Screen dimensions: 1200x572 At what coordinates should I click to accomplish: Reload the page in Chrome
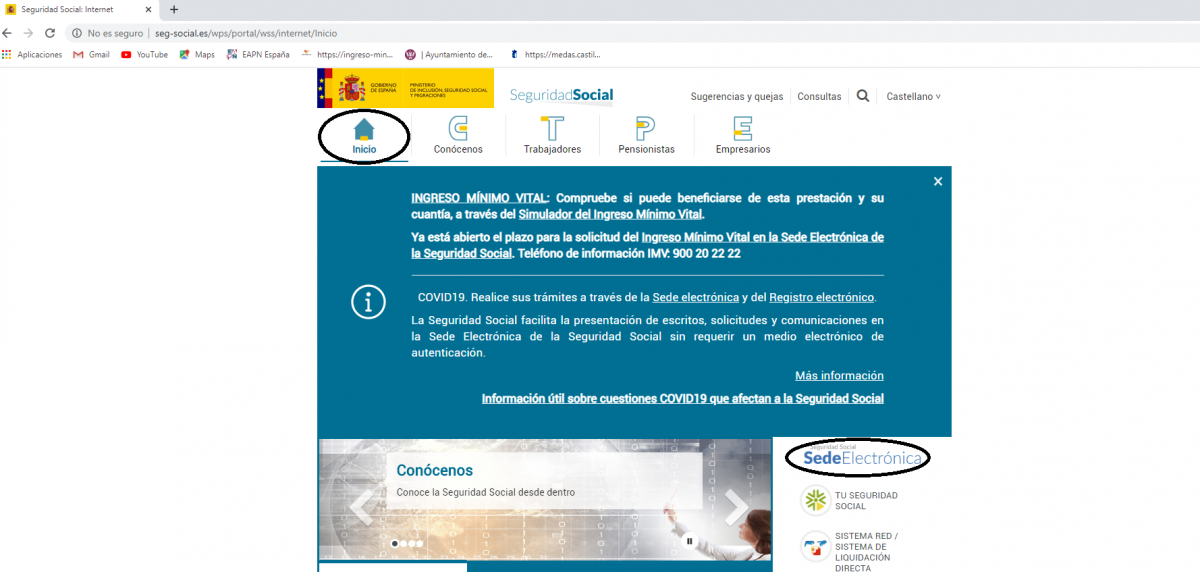[50, 33]
